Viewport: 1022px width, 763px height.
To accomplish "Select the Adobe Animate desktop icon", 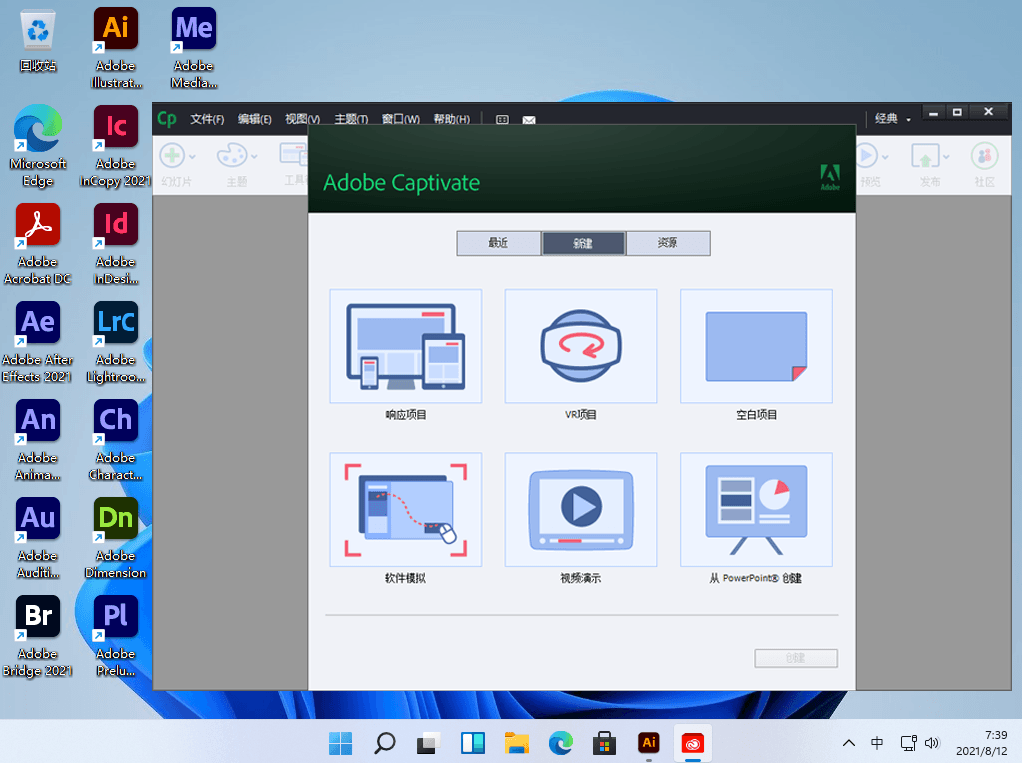I will (x=38, y=440).
